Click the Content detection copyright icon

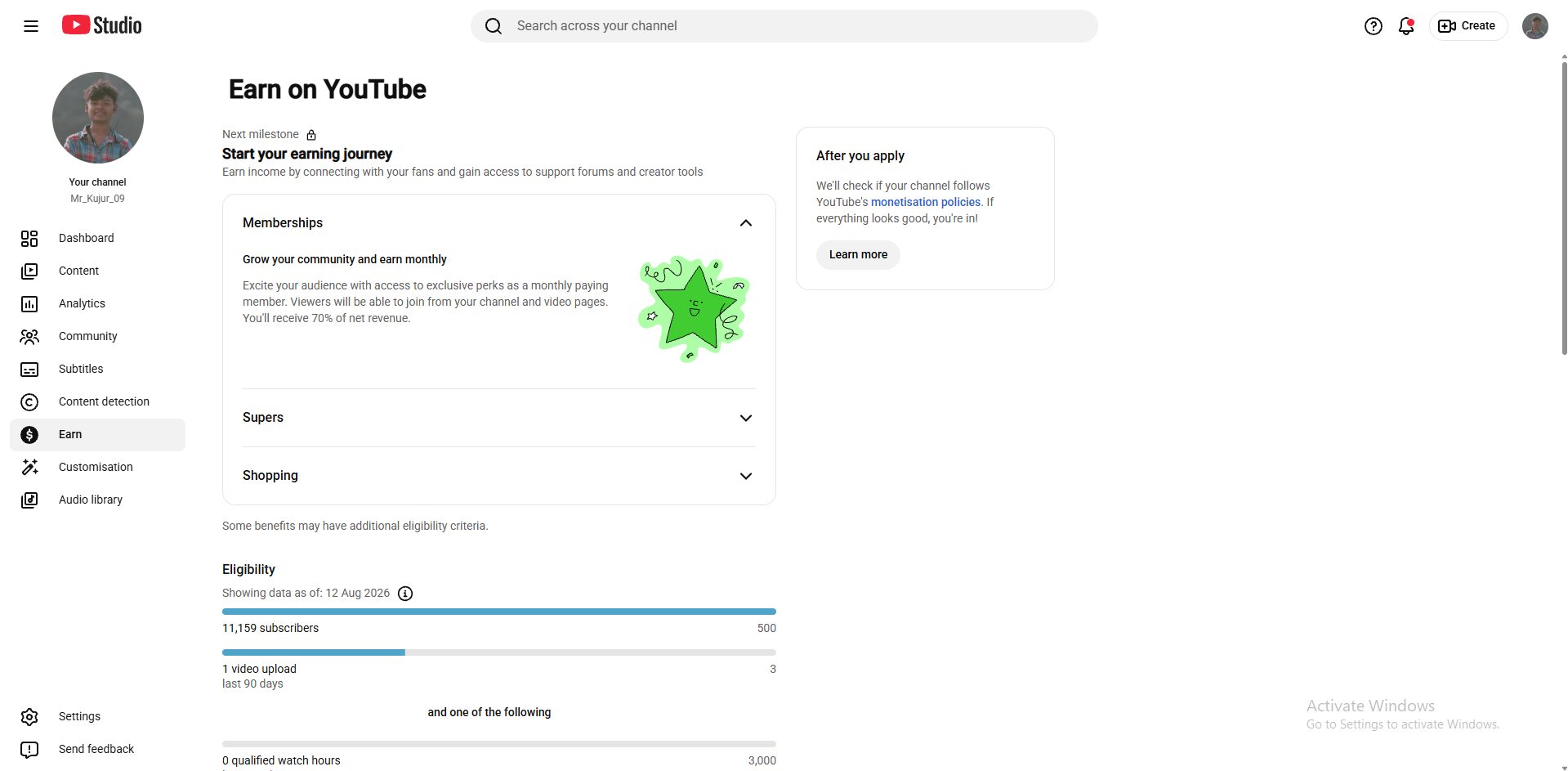click(29, 401)
